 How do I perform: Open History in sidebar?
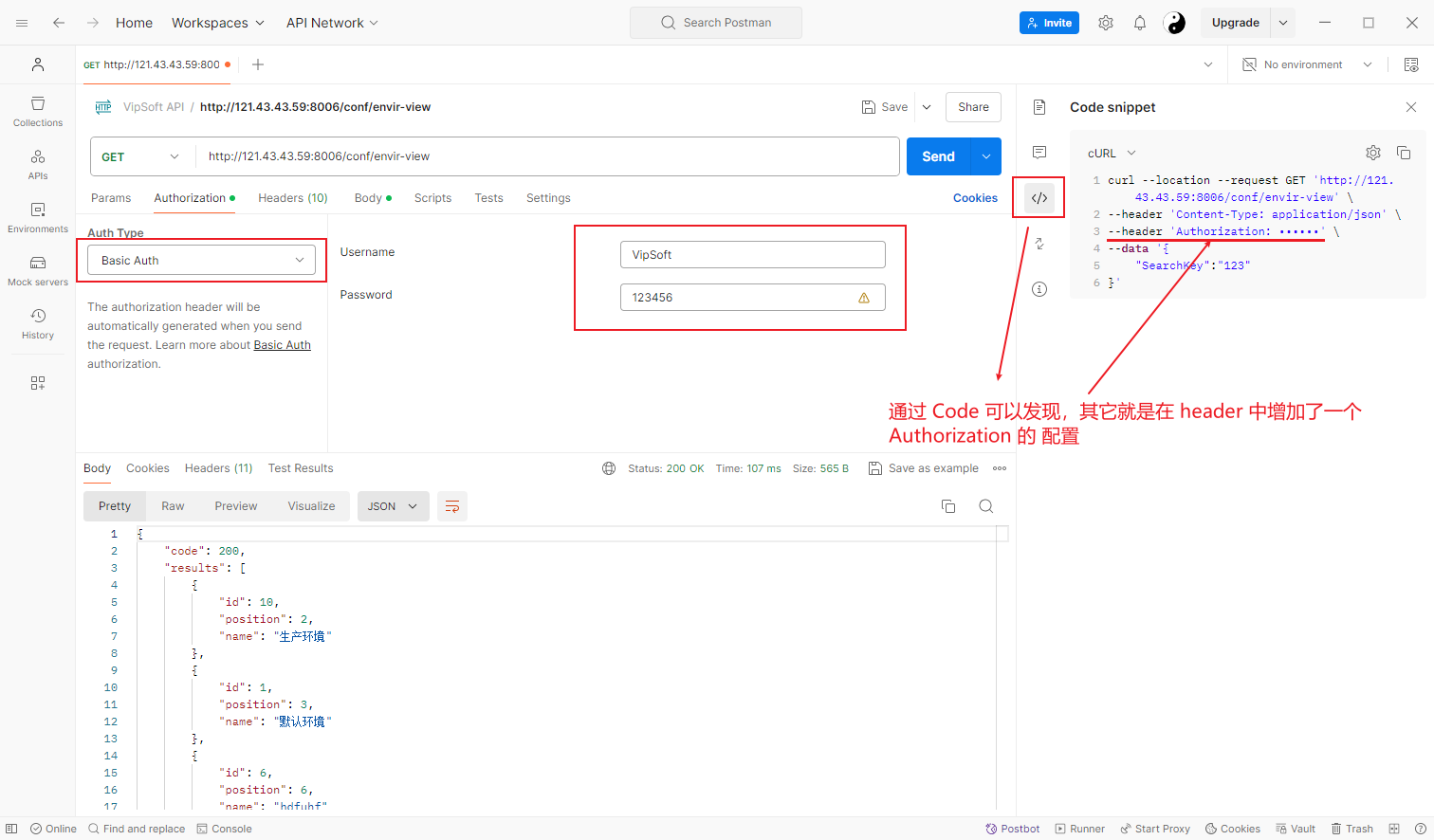(x=38, y=324)
